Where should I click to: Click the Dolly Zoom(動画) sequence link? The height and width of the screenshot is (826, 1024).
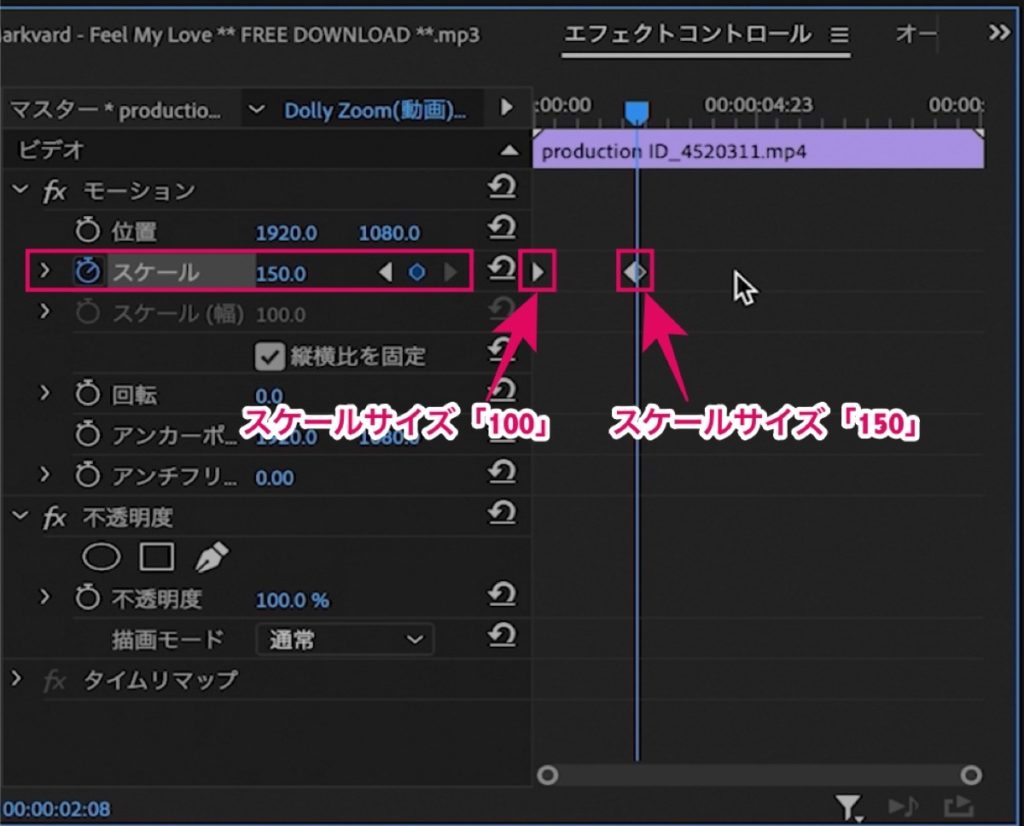376,110
